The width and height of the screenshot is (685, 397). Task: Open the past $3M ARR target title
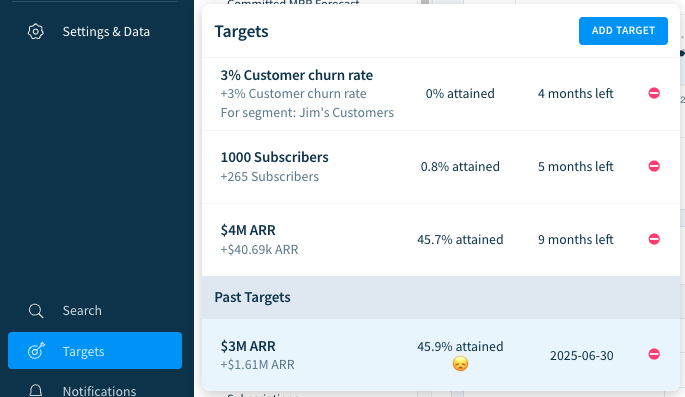pyautogui.click(x=248, y=346)
